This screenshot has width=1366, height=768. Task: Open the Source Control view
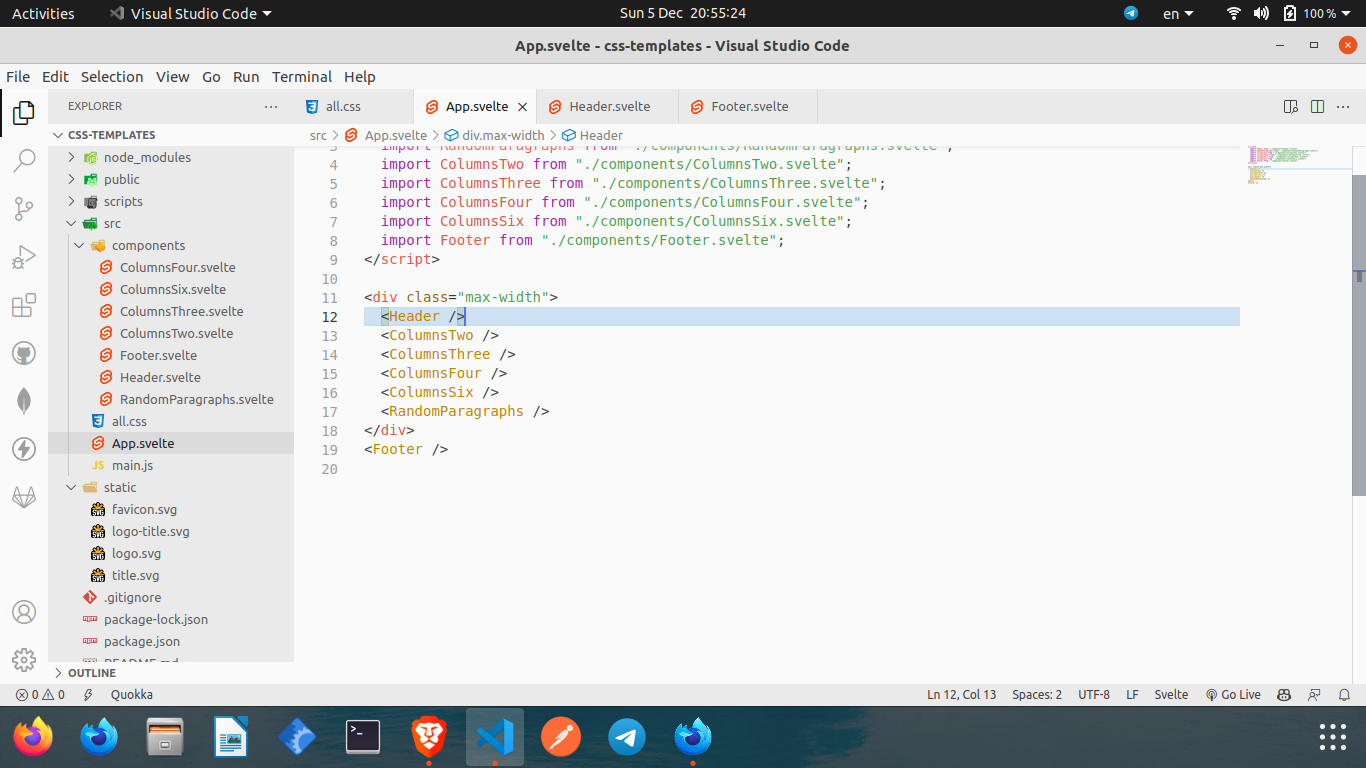[x=24, y=209]
